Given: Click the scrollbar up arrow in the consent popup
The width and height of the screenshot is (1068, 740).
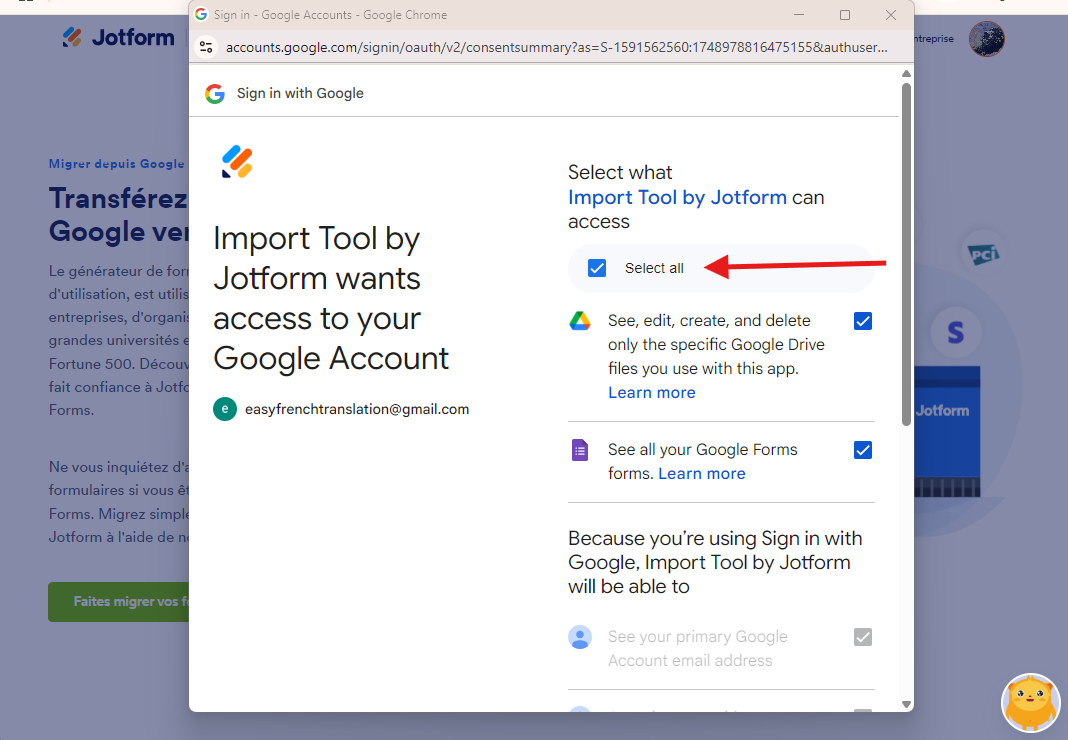Looking at the screenshot, I should click(x=906, y=74).
